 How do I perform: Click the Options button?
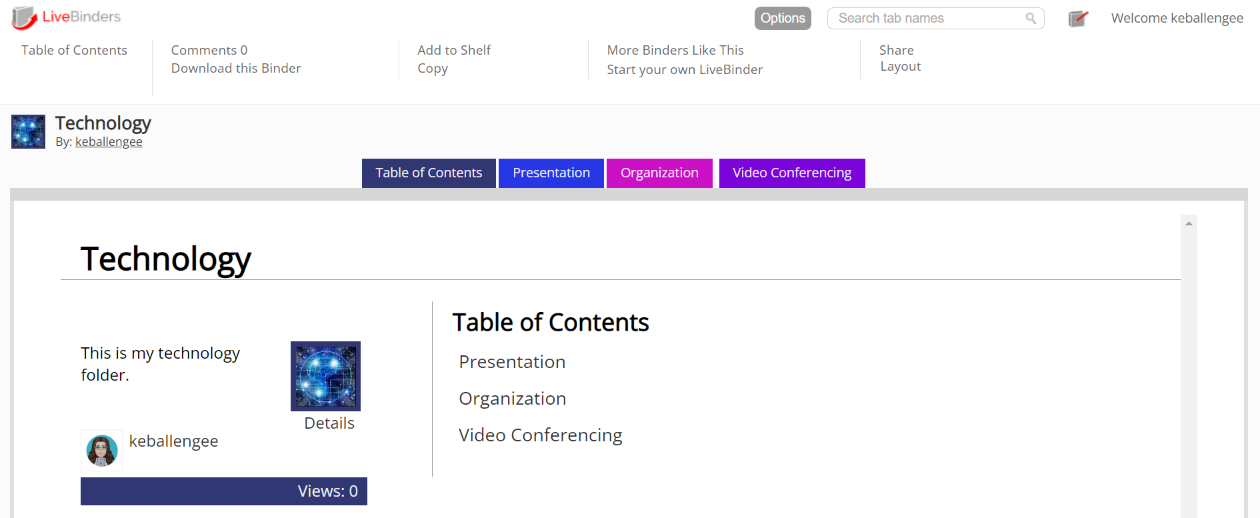point(783,18)
